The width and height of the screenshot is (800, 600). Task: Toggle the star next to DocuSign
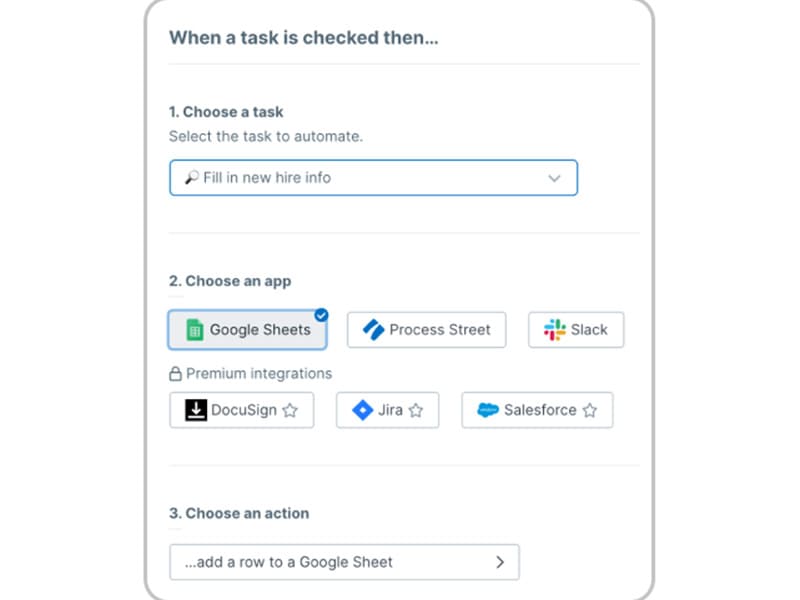click(290, 410)
